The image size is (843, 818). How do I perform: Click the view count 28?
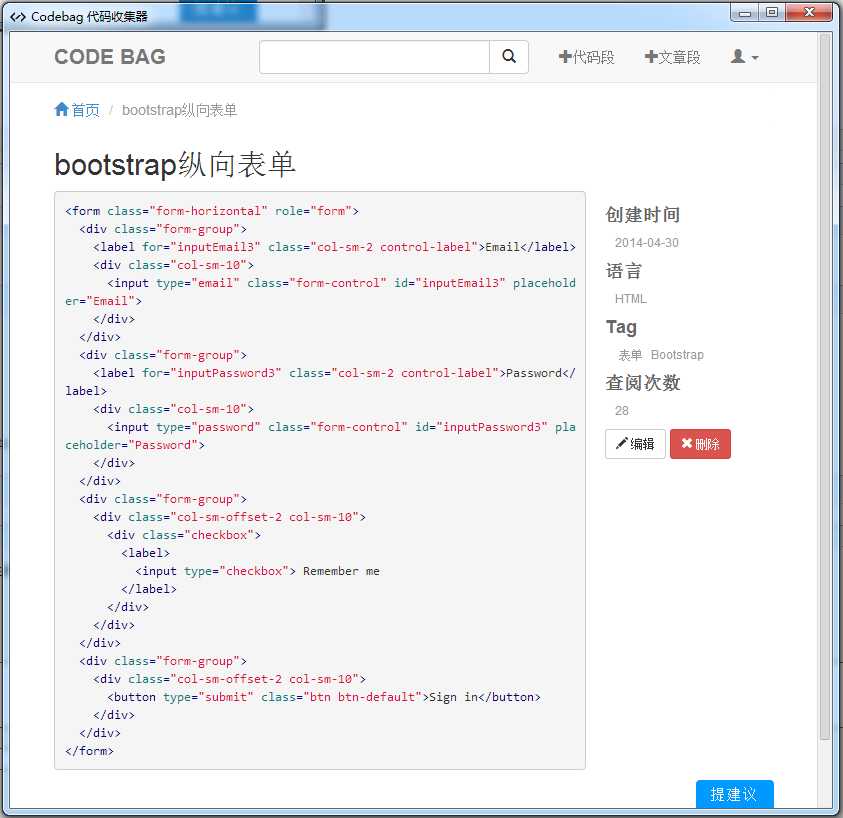[621, 410]
